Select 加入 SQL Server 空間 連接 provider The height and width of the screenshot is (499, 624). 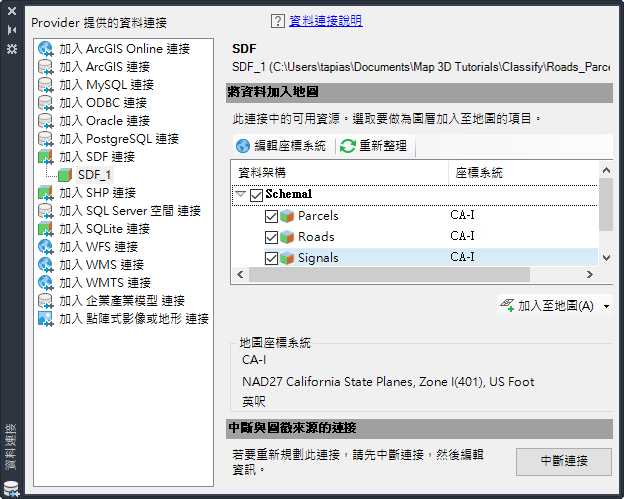[x=130, y=211]
